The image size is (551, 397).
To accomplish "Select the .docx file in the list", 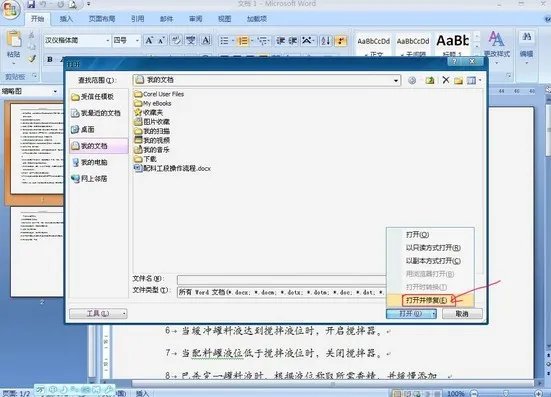I will click(172, 169).
